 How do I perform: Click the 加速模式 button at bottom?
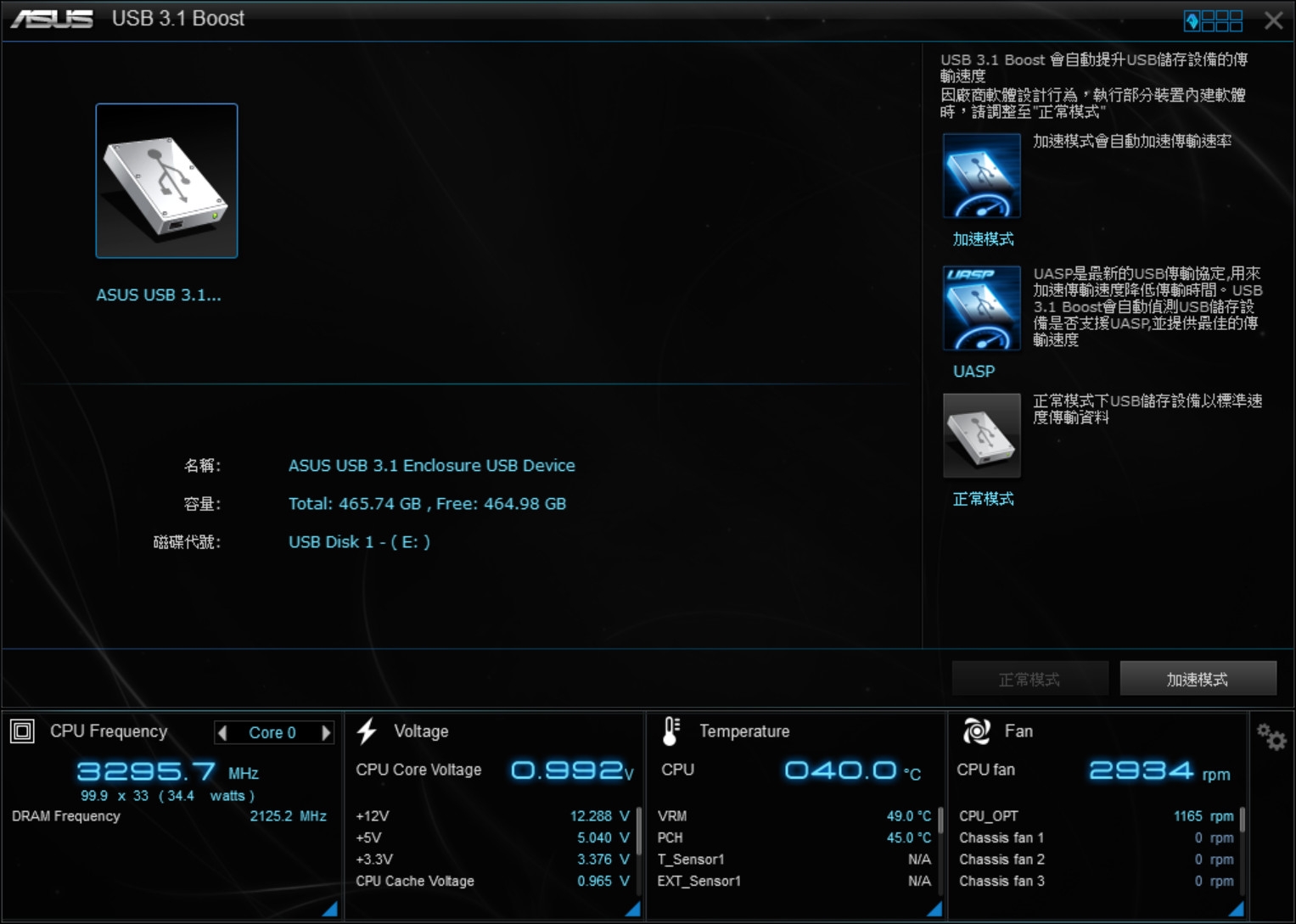point(1198,679)
